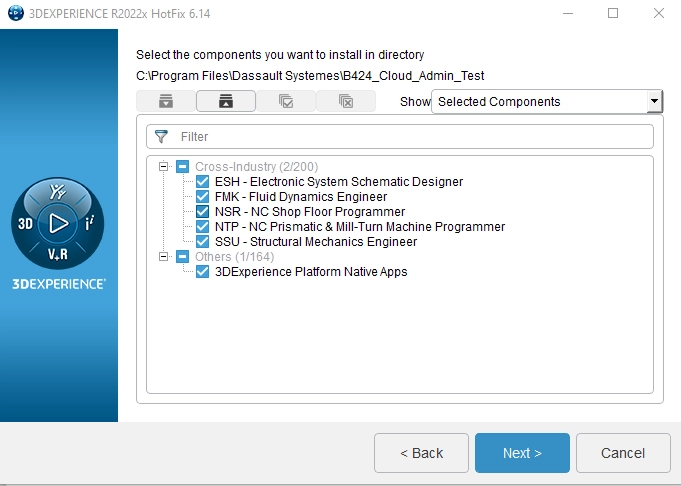Select the NTP - NC Prismatic & Mill-Turn text
The width and height of the screenshot is (681, 486).
(x=360, y=227)
